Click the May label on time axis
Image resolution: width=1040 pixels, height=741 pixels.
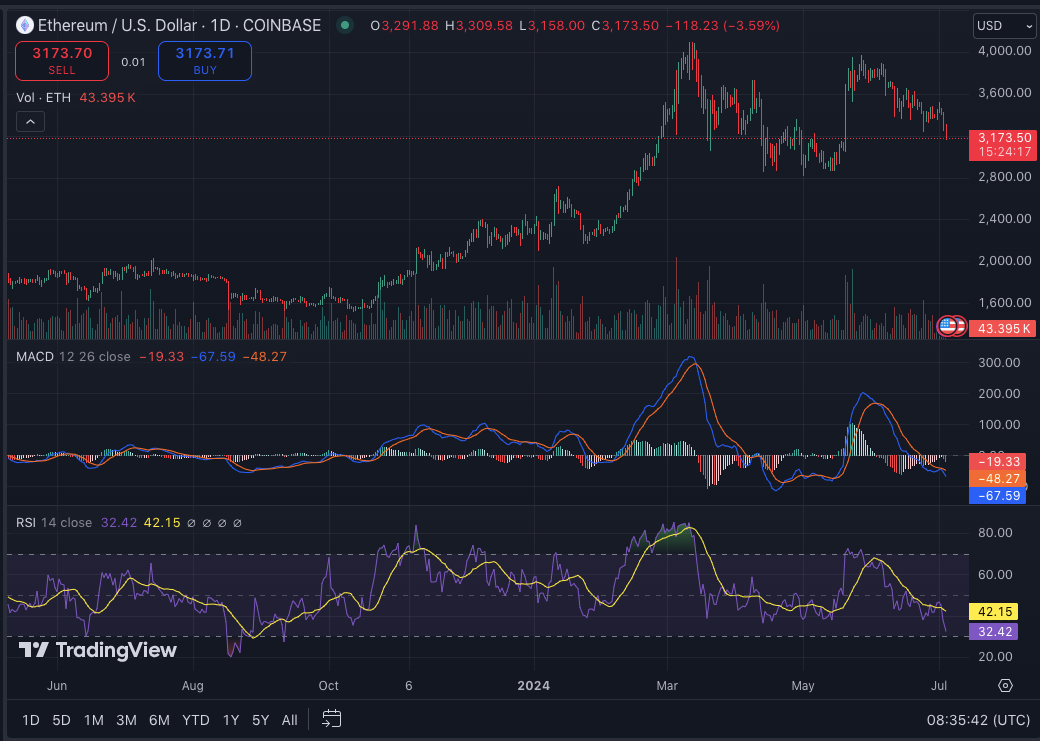(803, 685)
